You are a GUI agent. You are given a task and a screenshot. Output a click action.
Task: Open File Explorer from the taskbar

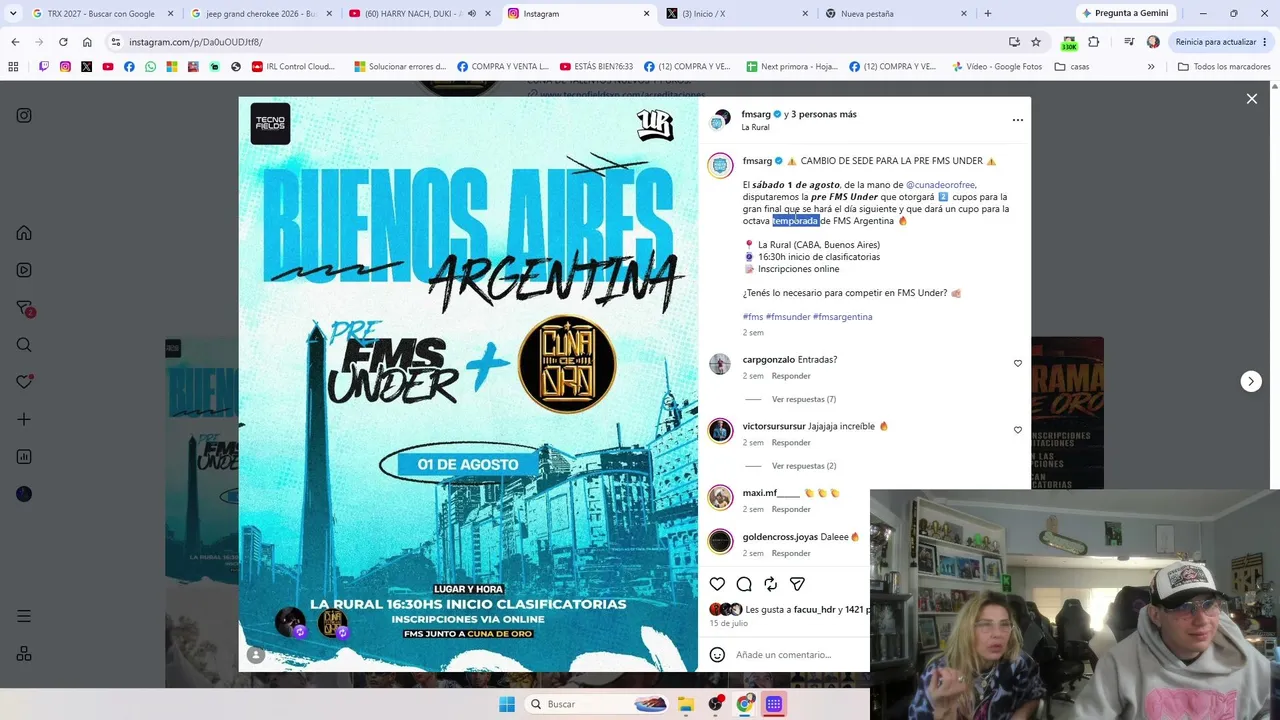(x=686, y=704)
